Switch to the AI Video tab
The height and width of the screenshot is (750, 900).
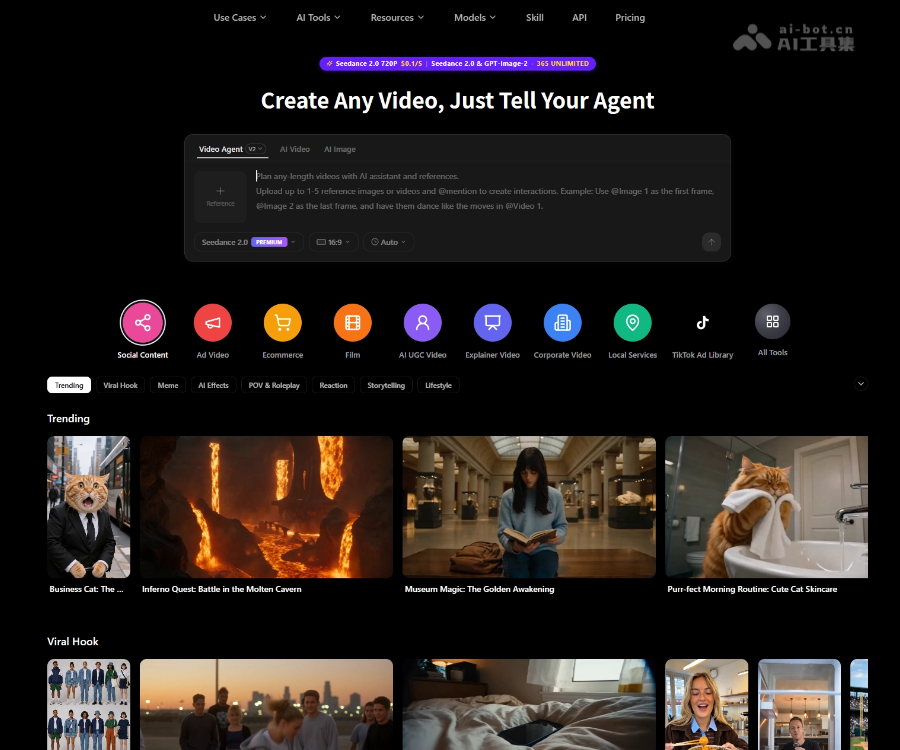[x=294, y=149]
